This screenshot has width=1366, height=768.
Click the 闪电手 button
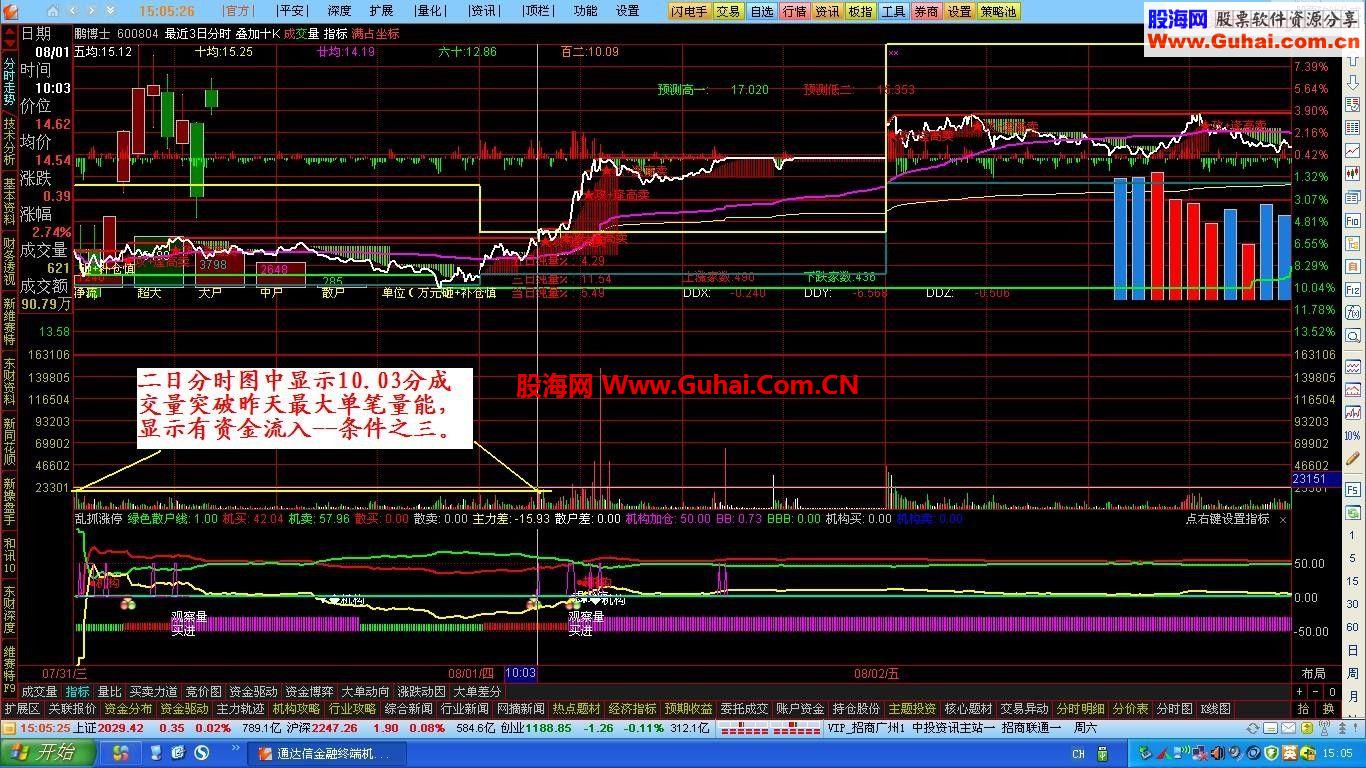689,11
